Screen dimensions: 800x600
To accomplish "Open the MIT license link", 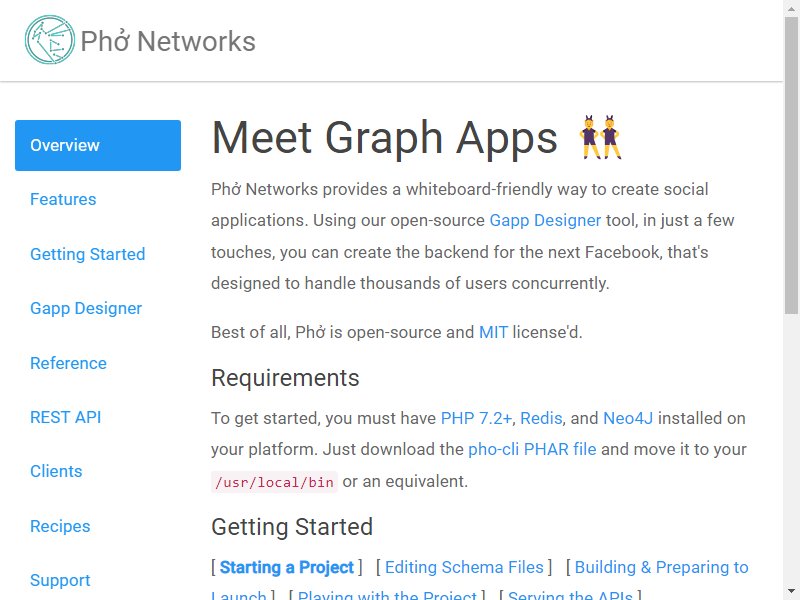I will pyautogui.click(x=493, y=332).
